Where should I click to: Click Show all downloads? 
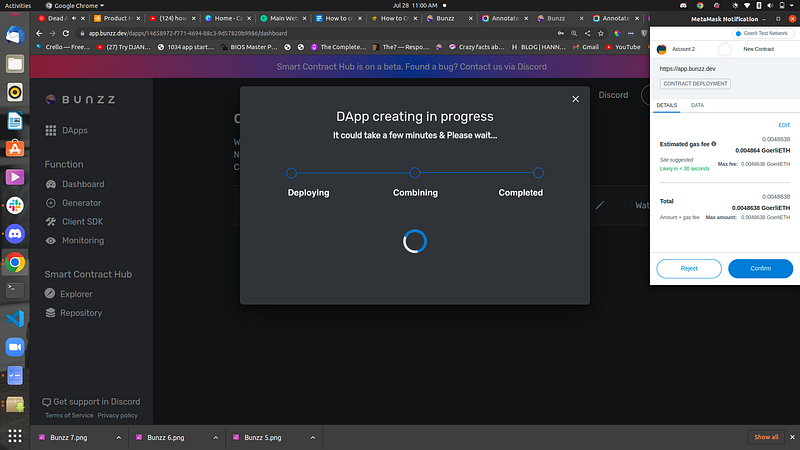point(766,437)
